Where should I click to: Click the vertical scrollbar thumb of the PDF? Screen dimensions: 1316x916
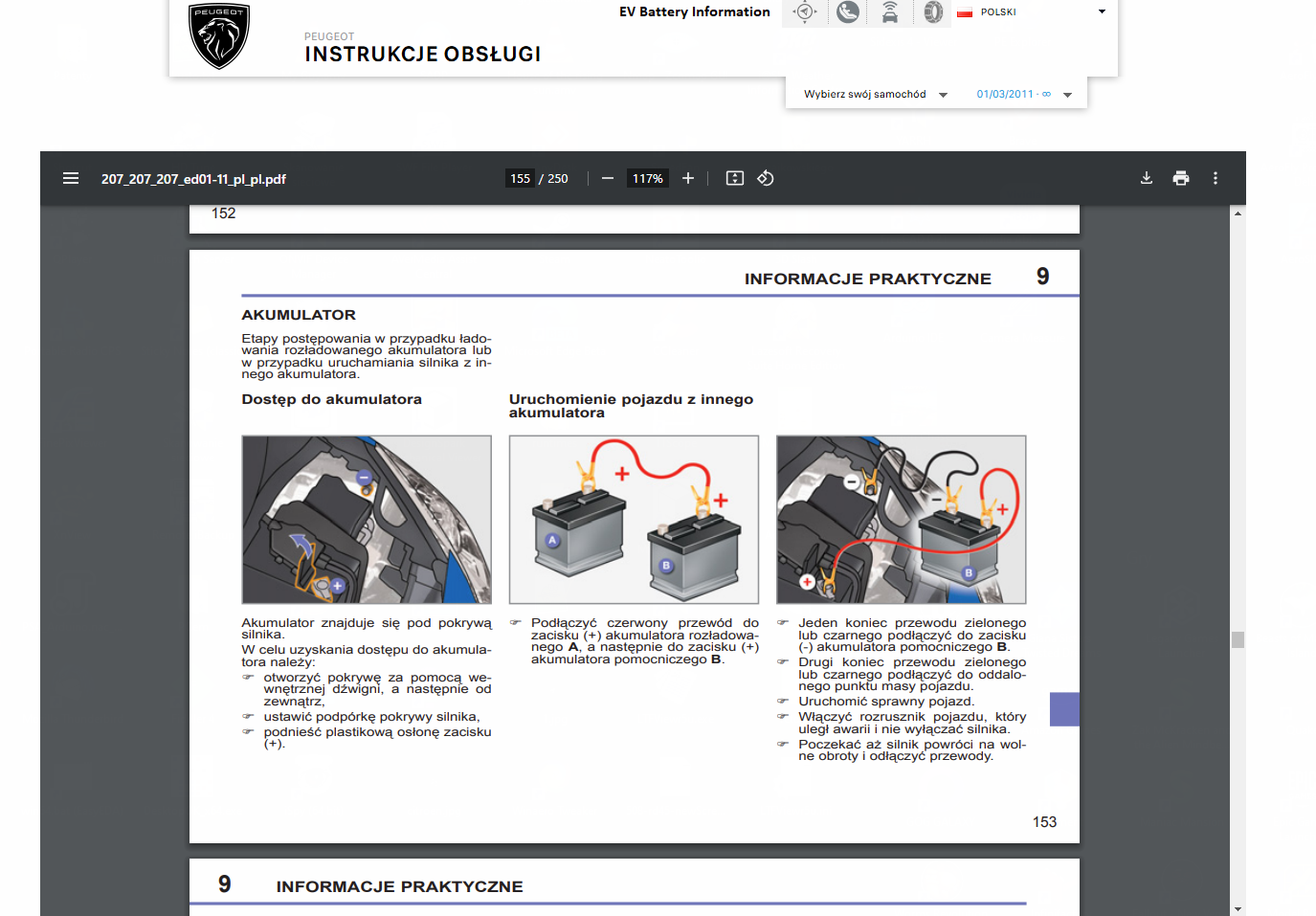click(x=1238, y=639)
